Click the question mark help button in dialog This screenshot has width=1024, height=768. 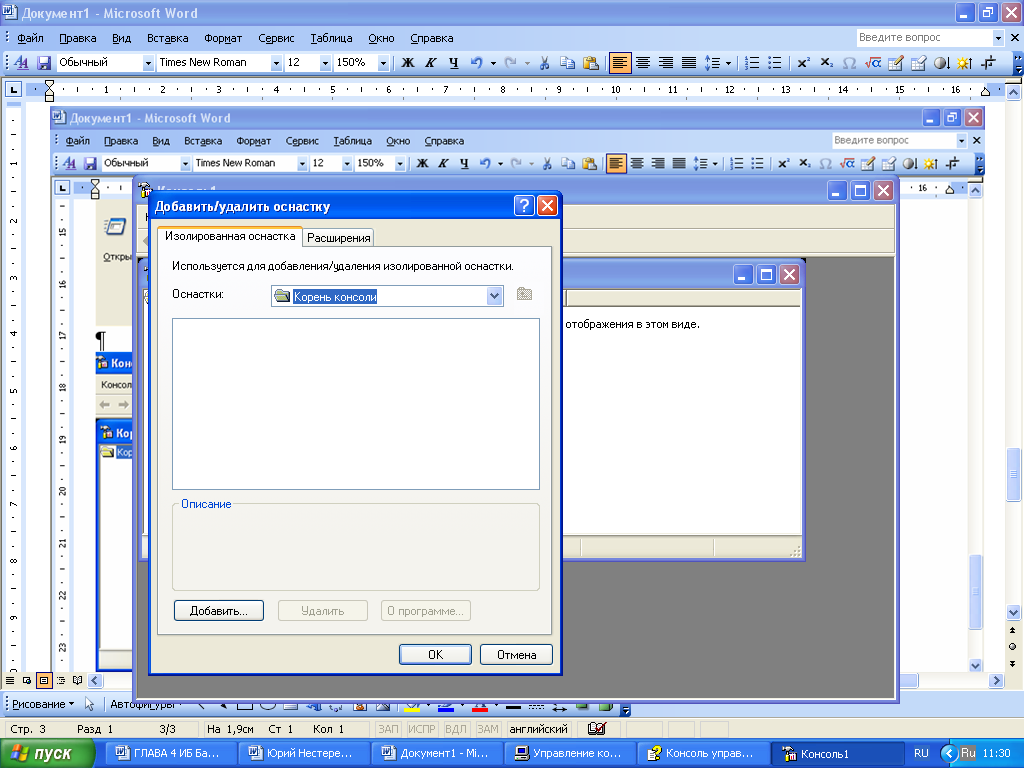pos(524,206)
